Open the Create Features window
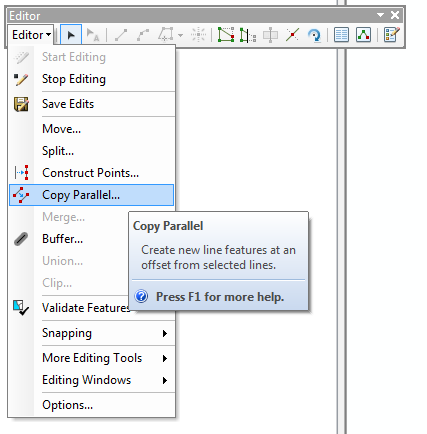The width and height of the screenshot is (427, 434). tap(391, 35)
